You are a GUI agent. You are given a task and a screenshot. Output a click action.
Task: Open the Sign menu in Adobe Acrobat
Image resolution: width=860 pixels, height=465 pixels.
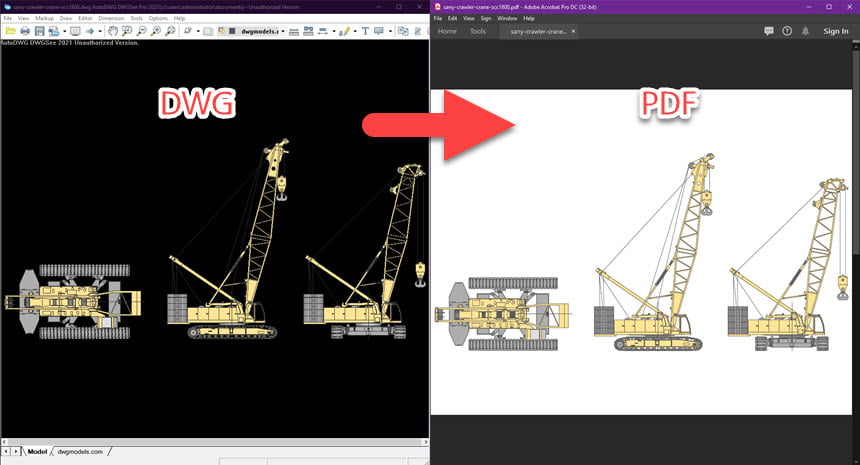pyautogui.click(x=486, y=18)
